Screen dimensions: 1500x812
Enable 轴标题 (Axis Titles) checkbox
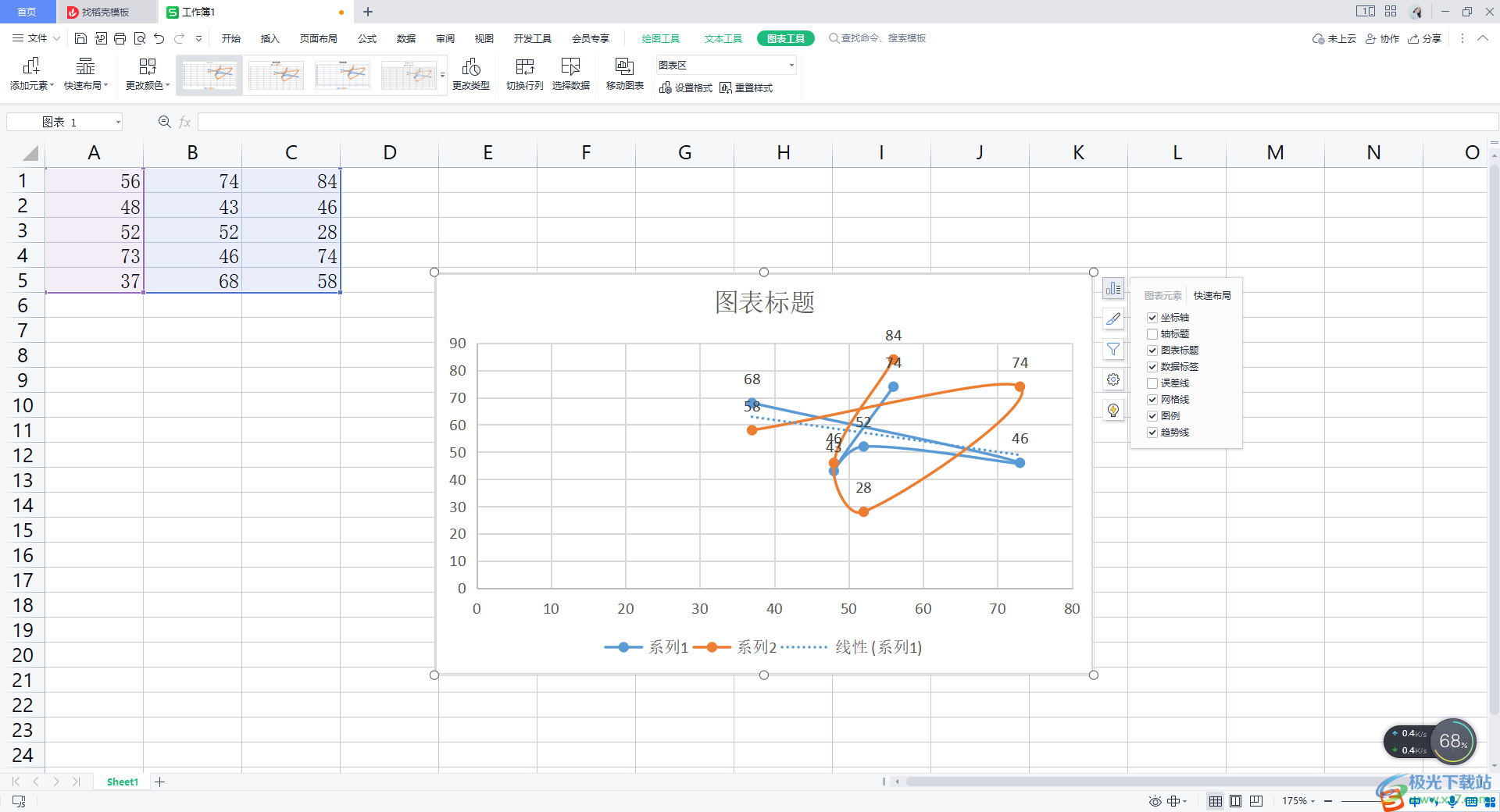[1152, 334]
